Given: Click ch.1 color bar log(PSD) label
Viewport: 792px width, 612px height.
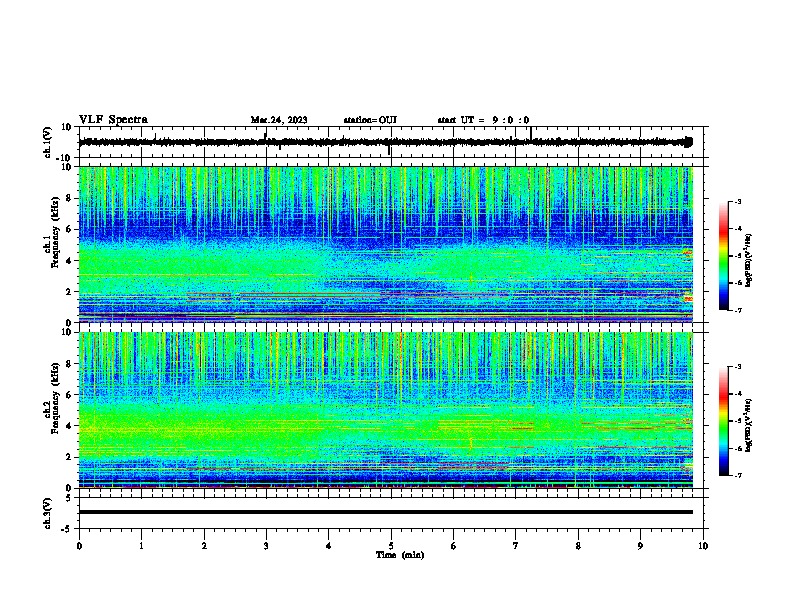Looking at the screenshot, I should tap(748, 261).
